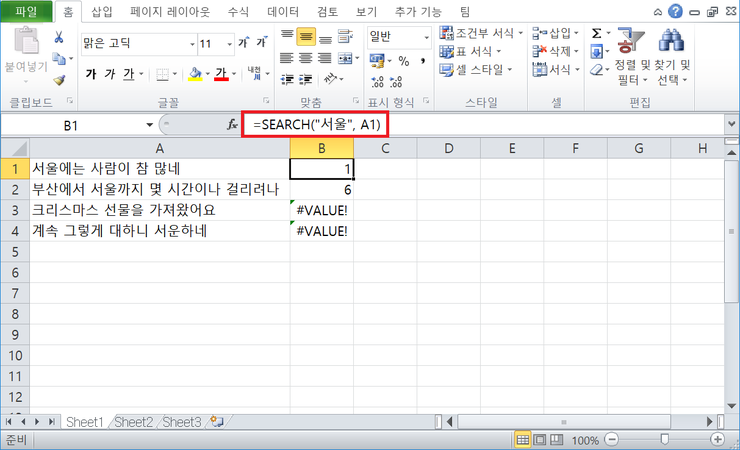Click the format painter brush icon

59,80
